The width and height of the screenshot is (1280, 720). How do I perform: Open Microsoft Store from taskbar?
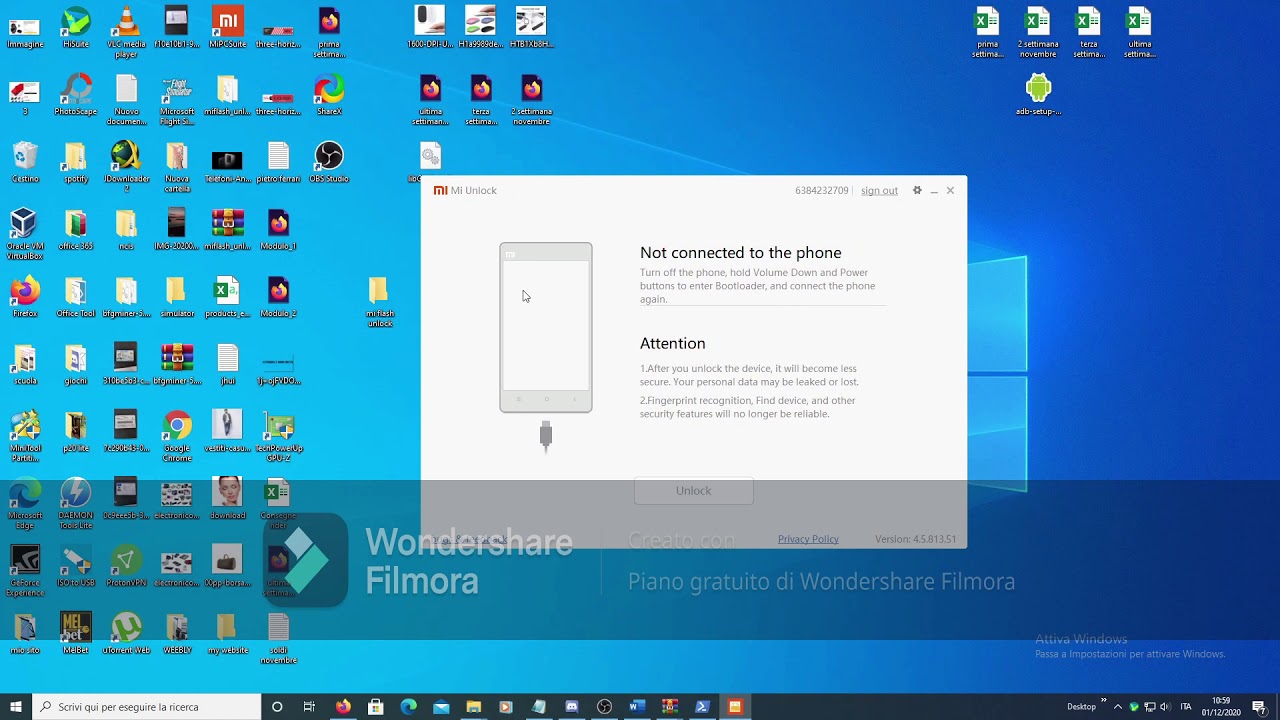(376, 707)
